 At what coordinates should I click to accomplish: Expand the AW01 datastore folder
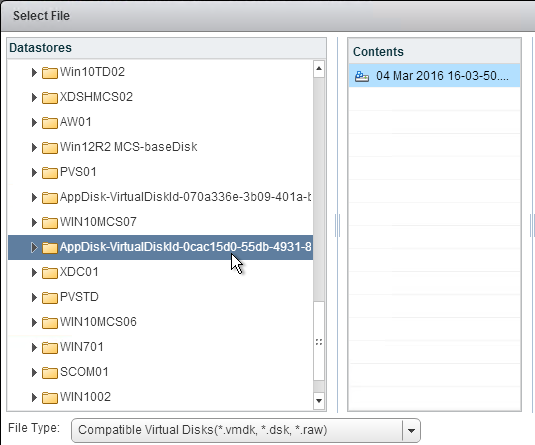[x=34, y=122]
